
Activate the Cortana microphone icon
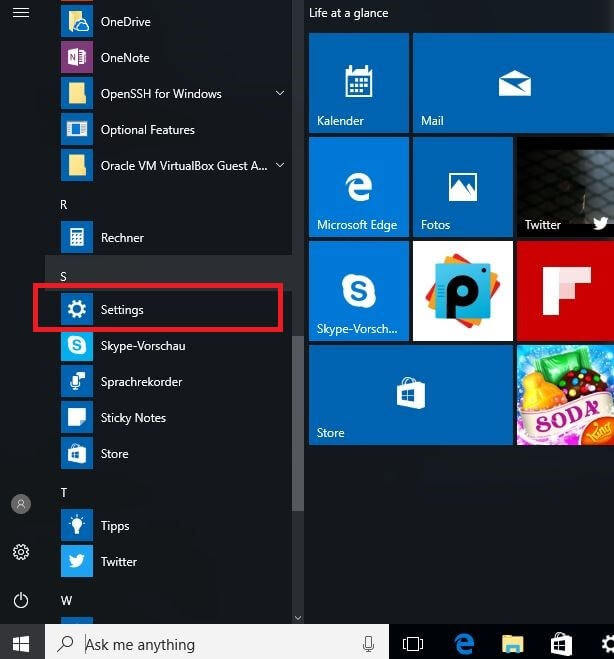pyautogui.click(x=368, y=643)
